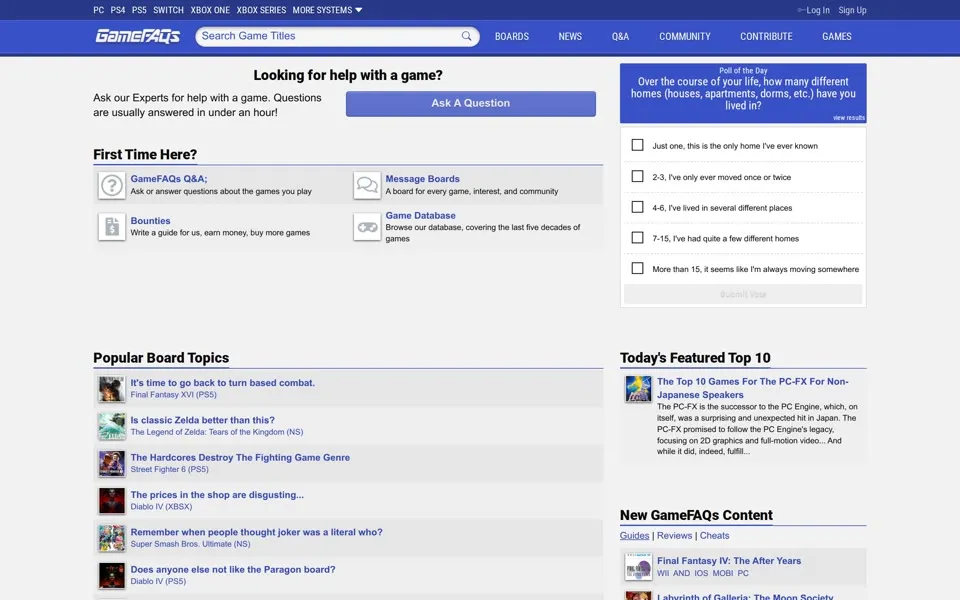
Task: Click the IOS platform tag
Action: click(701, 574)
